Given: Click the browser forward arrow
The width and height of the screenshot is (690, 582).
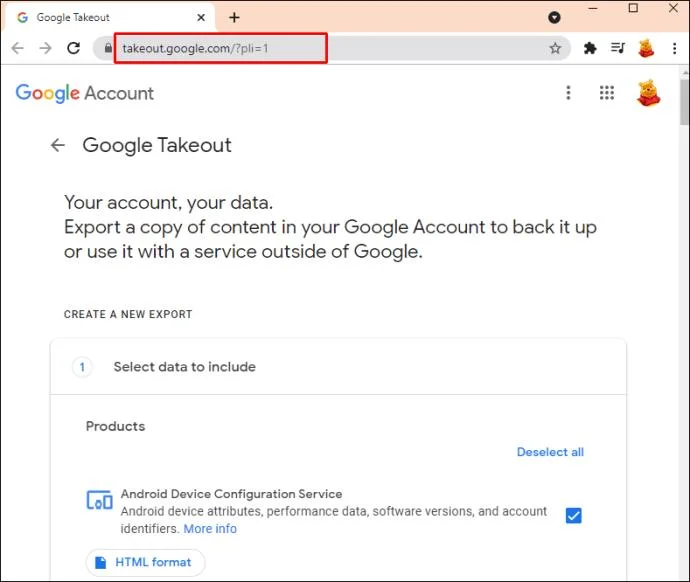Looking at the screenshot, I should tap(45, 48).
